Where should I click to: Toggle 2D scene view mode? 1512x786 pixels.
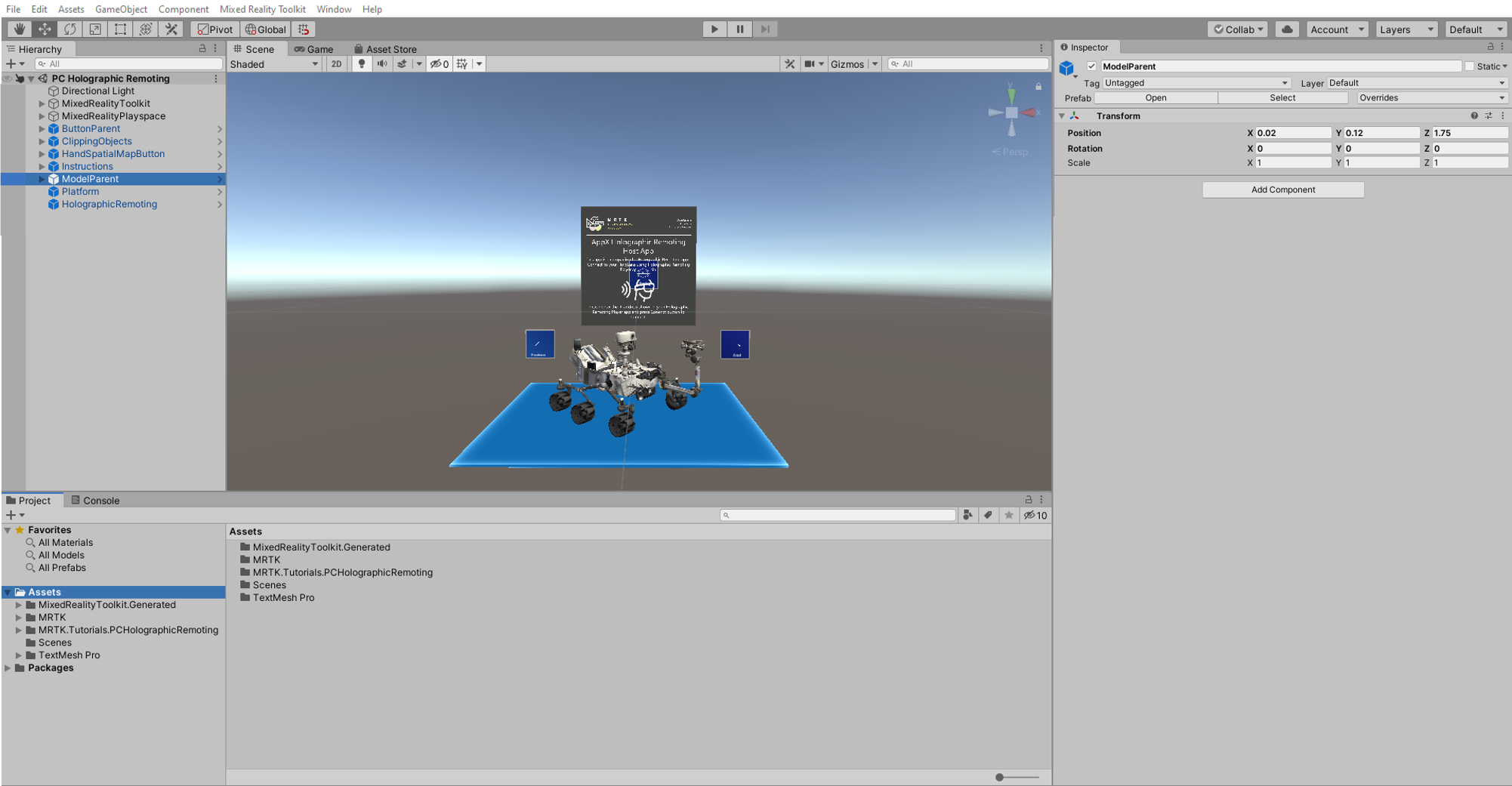pyautogui.click(x=336, y=64)
